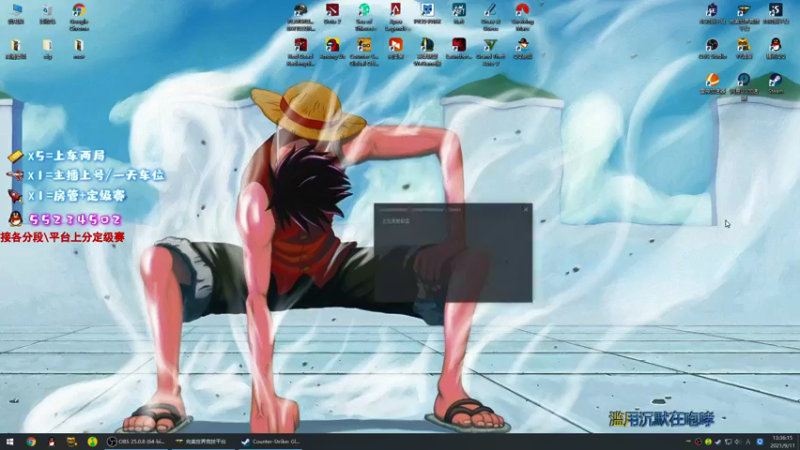Screen dimensions: 800x450
Task: Select the 5E platform shortcut with S logo
Action: pos(776,14)
